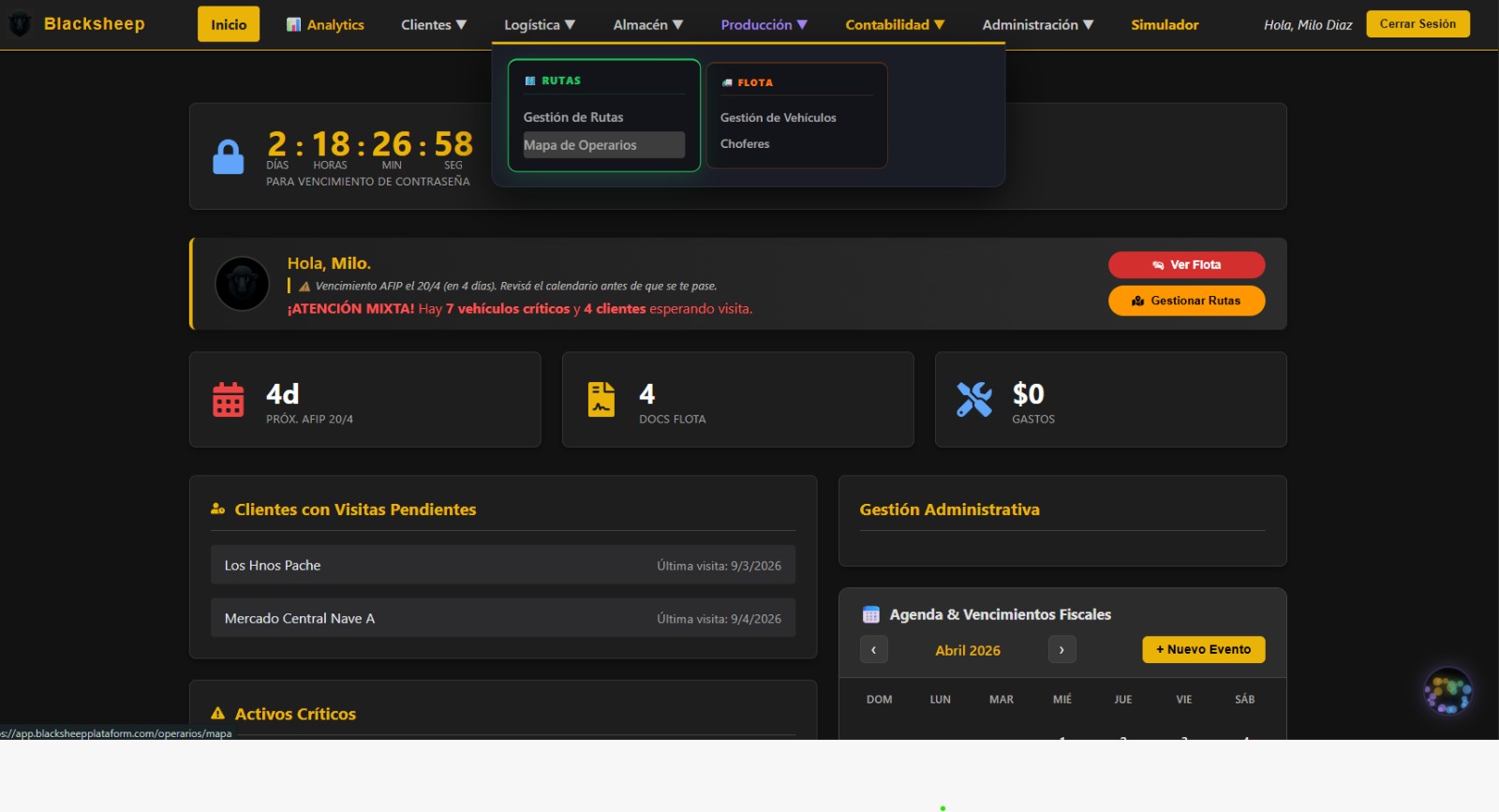Image resolution: width=1499 pixels, height=812 pixels.
Task: Click the Hola, Milo Diaz greeting
Action: [1308, 25]
